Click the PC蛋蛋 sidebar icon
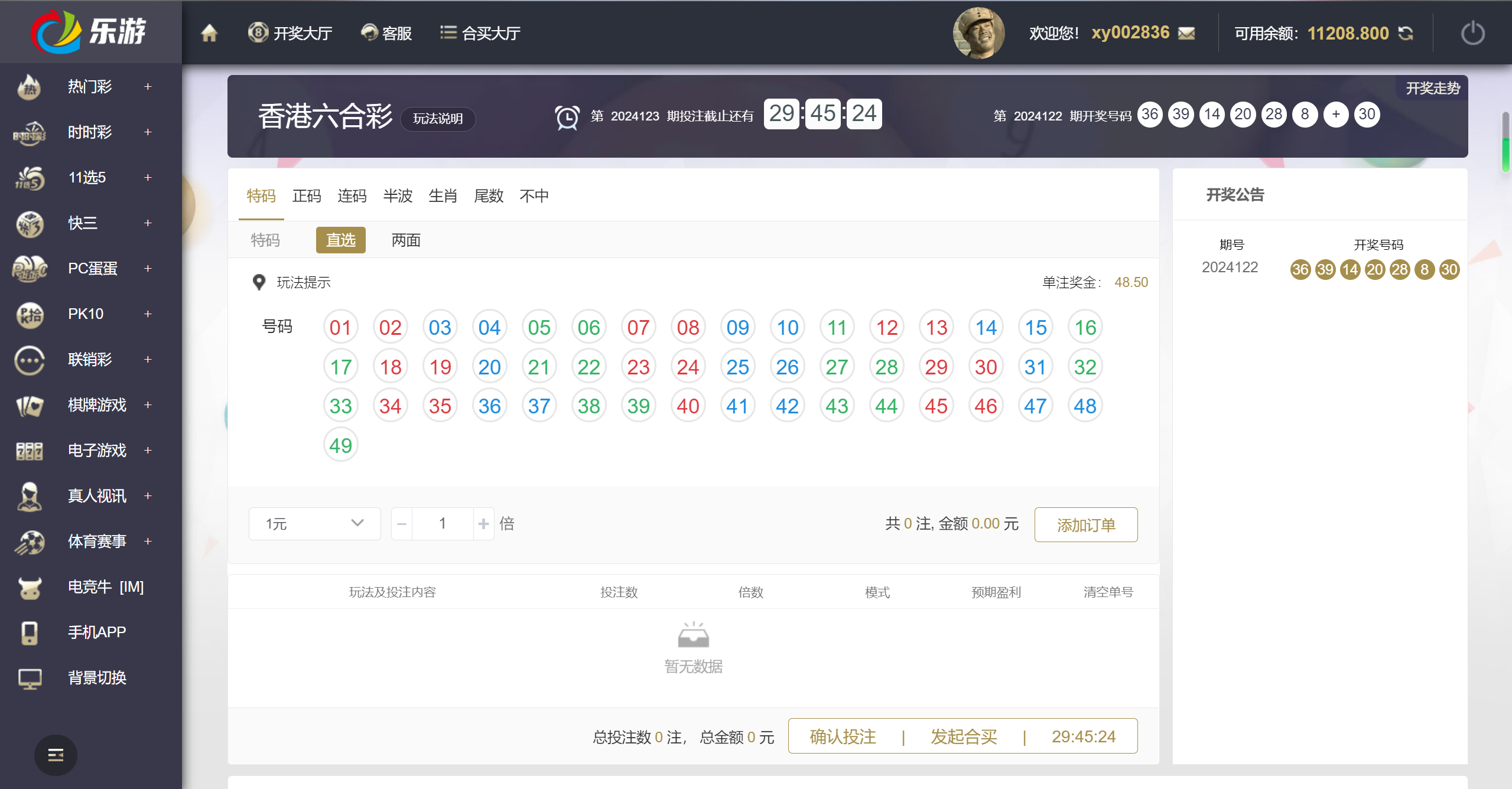 [29, 269]
